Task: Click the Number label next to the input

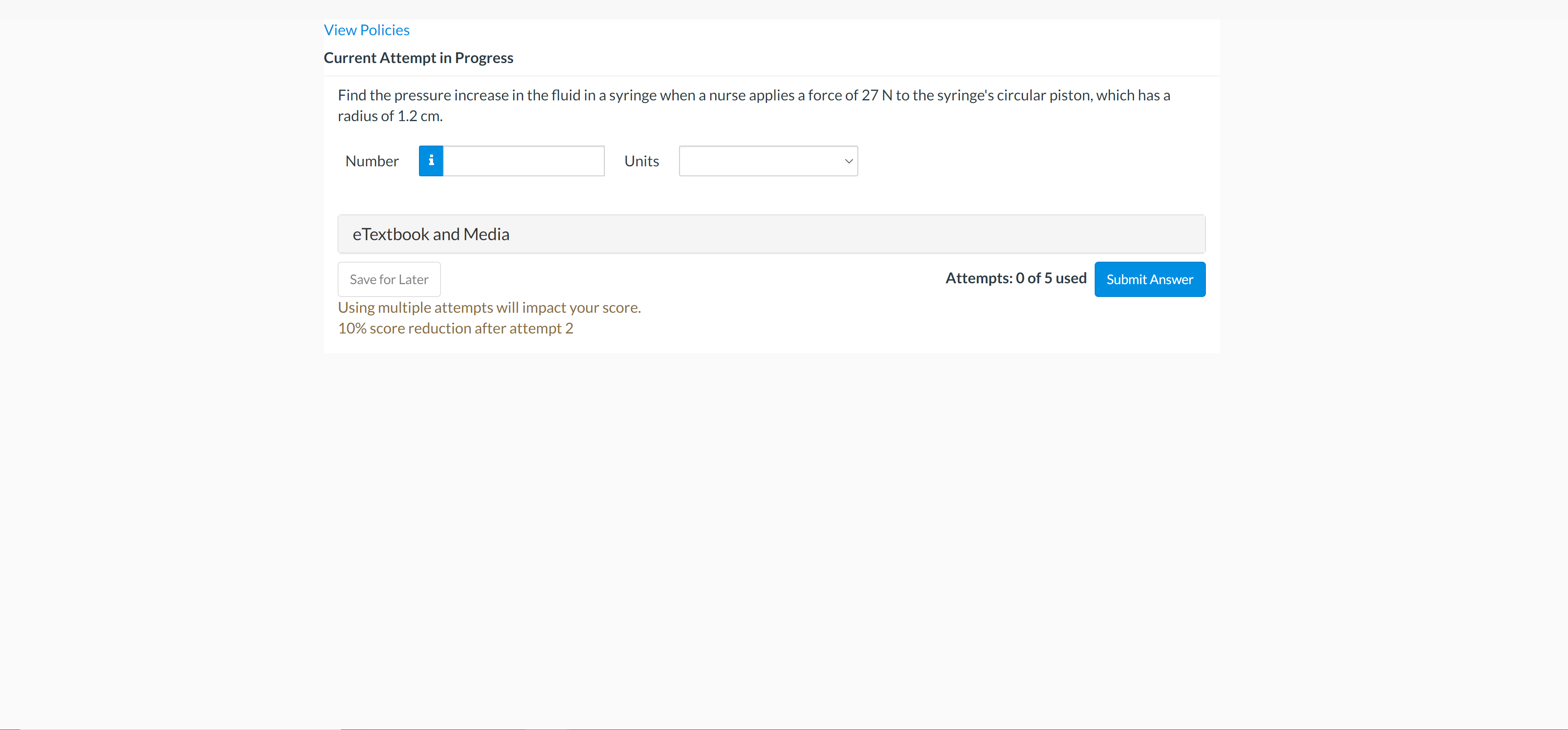Action: pos(372,161)
